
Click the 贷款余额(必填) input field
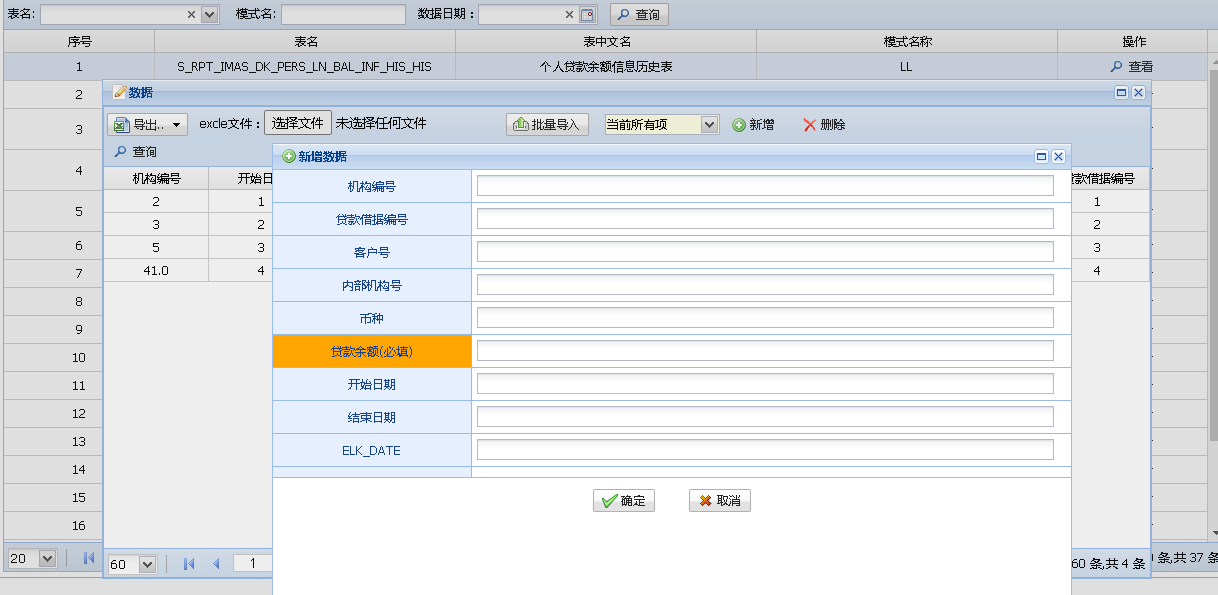click(765, 351)
